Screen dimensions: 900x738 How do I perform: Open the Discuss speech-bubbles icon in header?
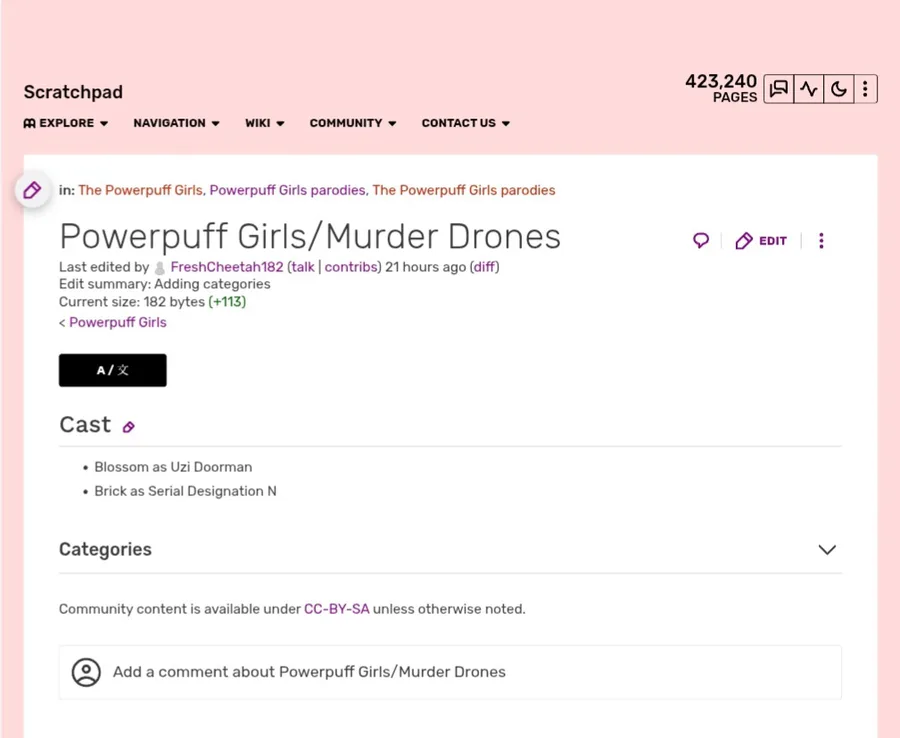coord(779,89)
